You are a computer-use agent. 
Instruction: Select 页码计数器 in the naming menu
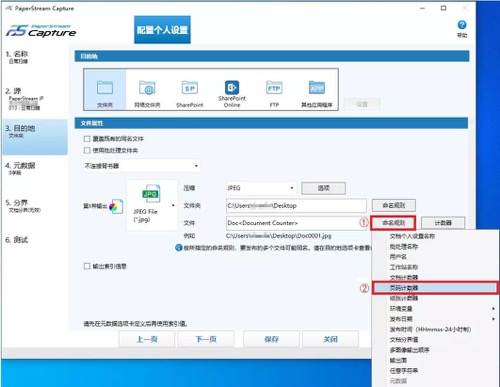[435, 288]
